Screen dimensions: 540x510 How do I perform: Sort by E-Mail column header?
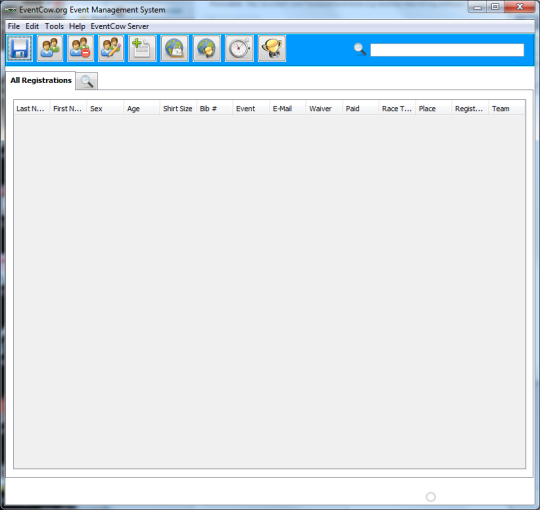point(288,108)
